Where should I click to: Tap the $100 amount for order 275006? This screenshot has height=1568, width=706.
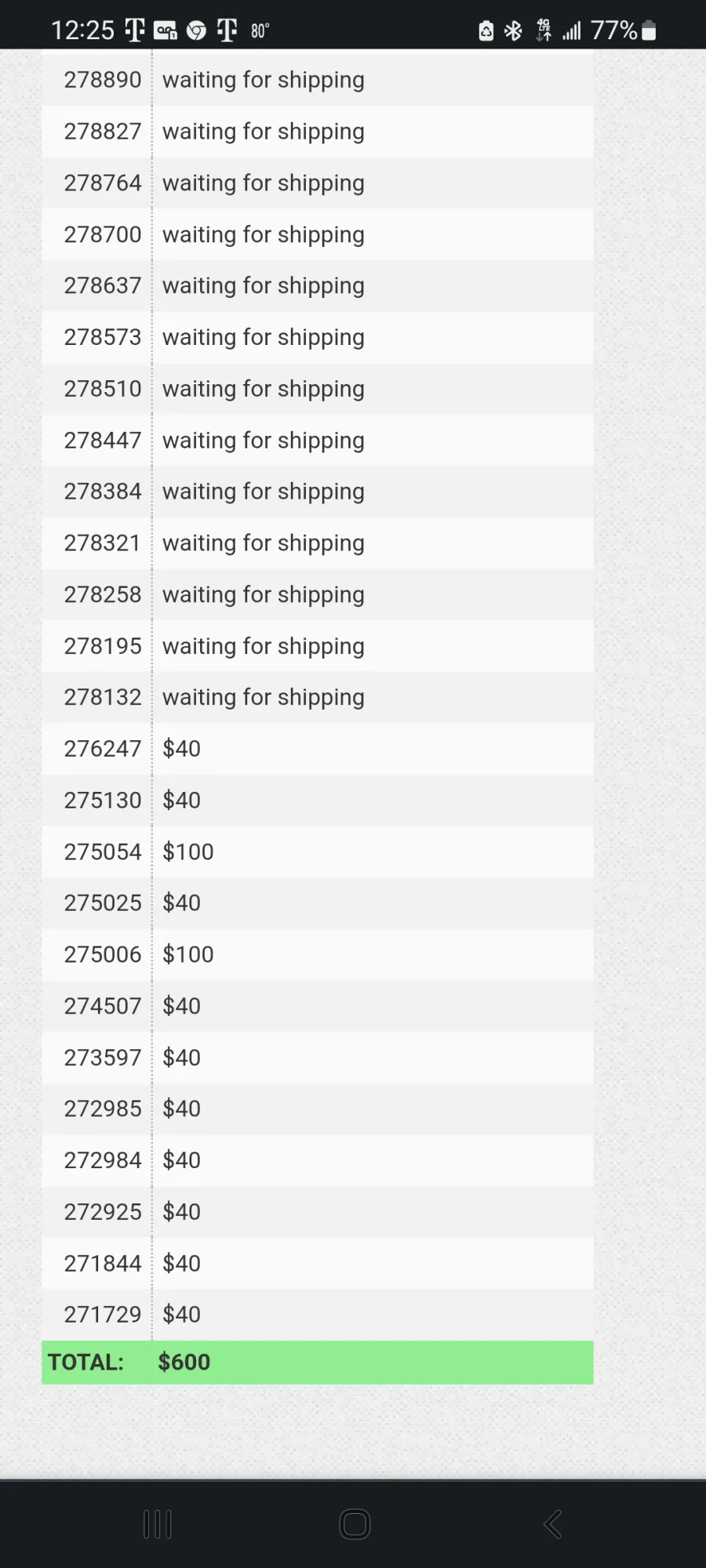point(188,955)
